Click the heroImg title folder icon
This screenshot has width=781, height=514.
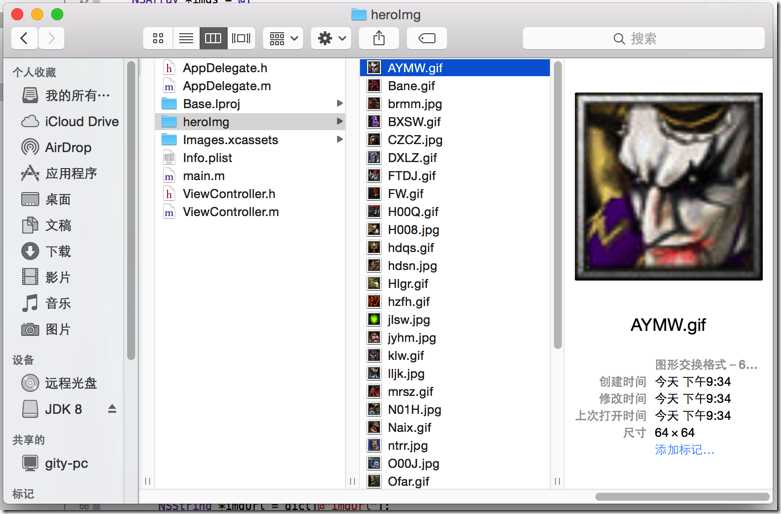359,14
